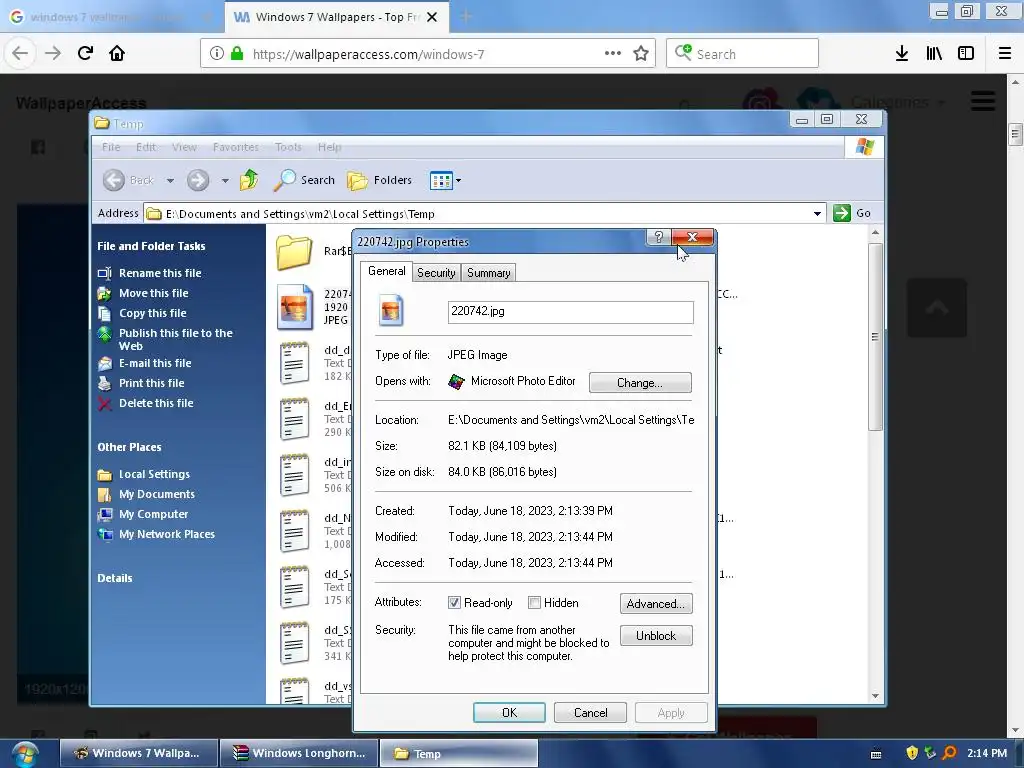Screen dimensions: 1024x768
Task: Click the site information icon in URL bar
Action: [217, 54]
